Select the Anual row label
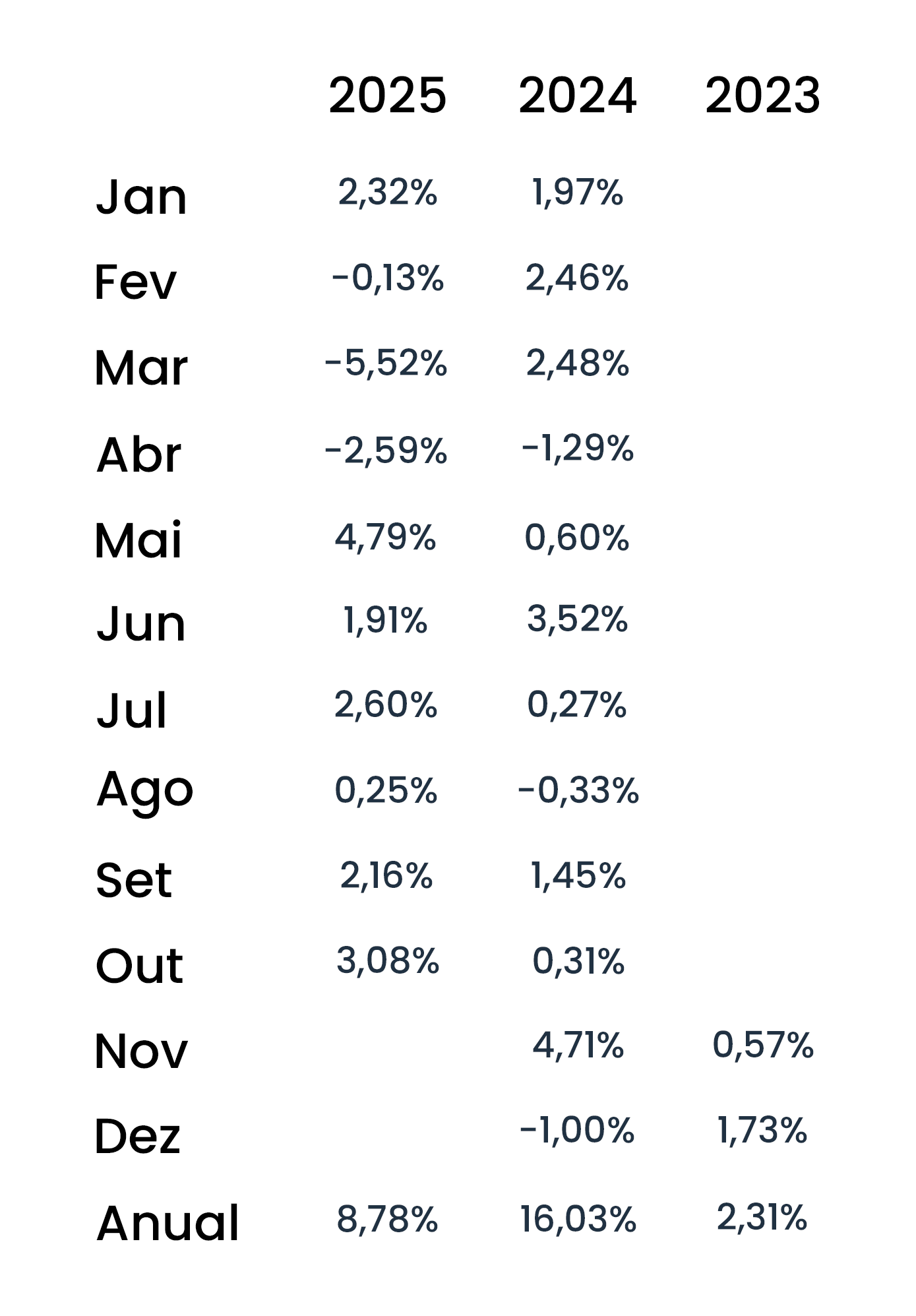 [x=168, y=1223]
